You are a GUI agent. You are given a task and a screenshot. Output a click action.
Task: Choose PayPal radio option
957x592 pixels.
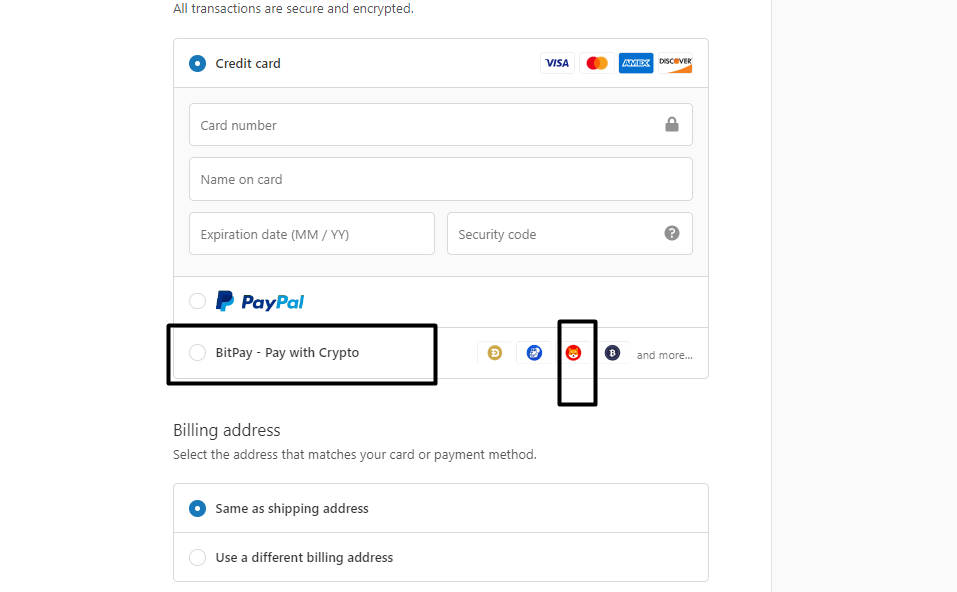coord(197,301)
